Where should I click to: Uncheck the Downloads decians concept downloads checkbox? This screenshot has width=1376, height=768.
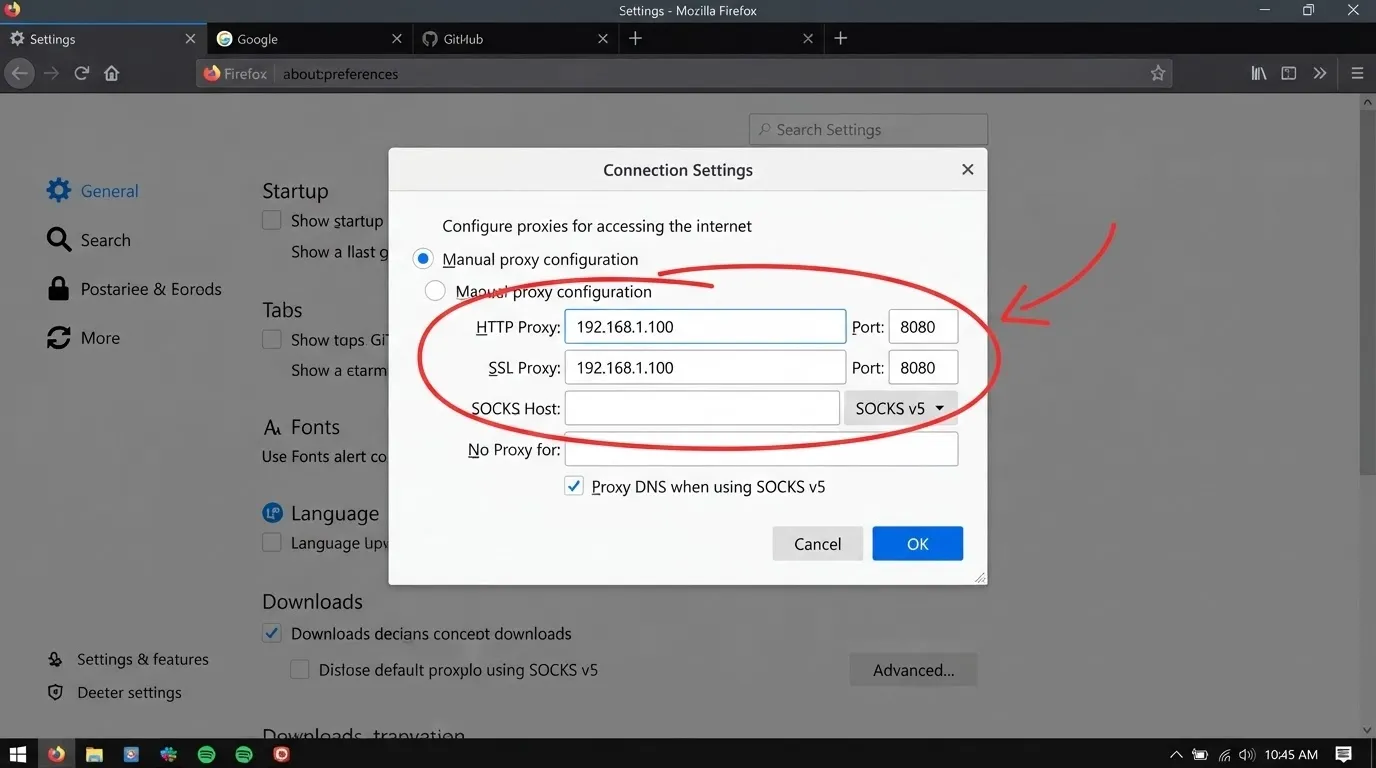coord(271,633)
